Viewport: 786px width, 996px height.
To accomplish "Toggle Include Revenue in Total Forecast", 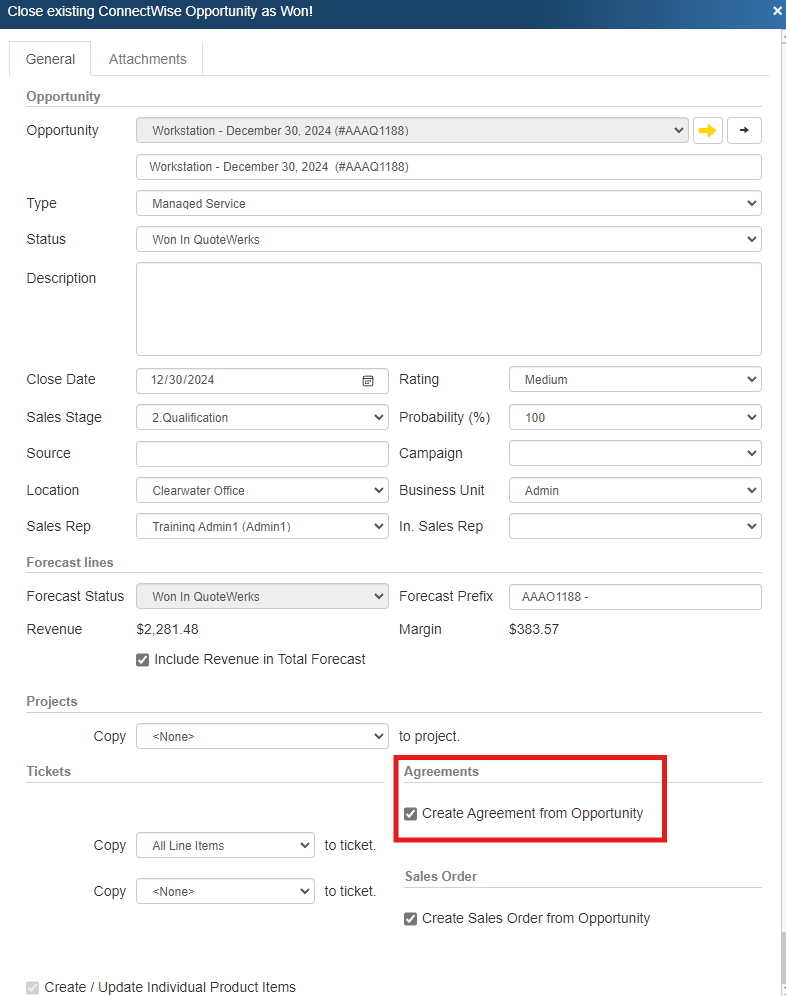I will tap(143, 660).
